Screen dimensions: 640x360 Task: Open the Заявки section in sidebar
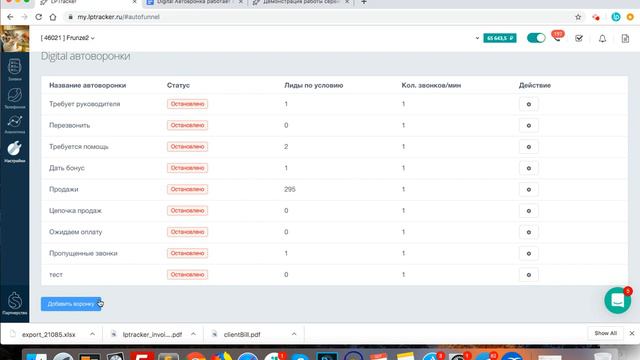(x=15, y=69)
